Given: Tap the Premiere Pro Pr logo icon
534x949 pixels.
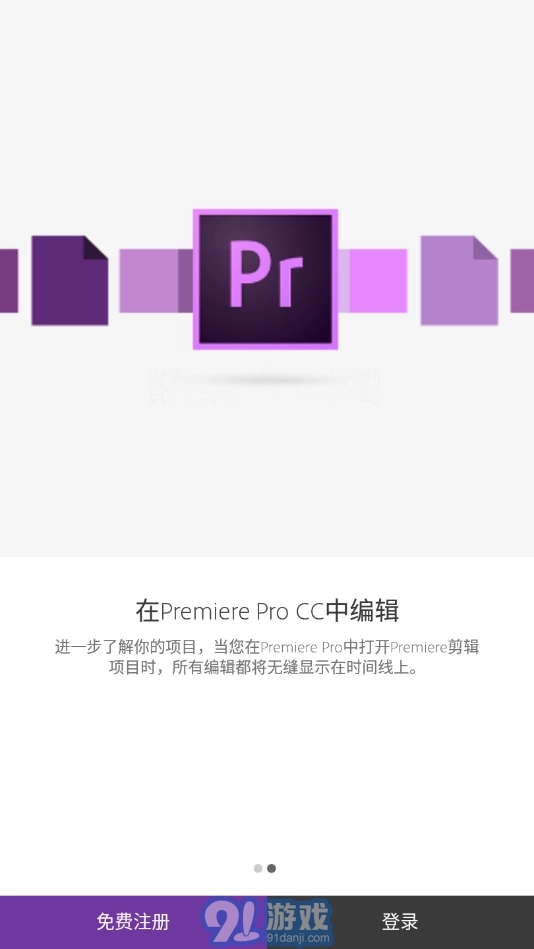Looking at the screenshot, I should tap(265, 279).
